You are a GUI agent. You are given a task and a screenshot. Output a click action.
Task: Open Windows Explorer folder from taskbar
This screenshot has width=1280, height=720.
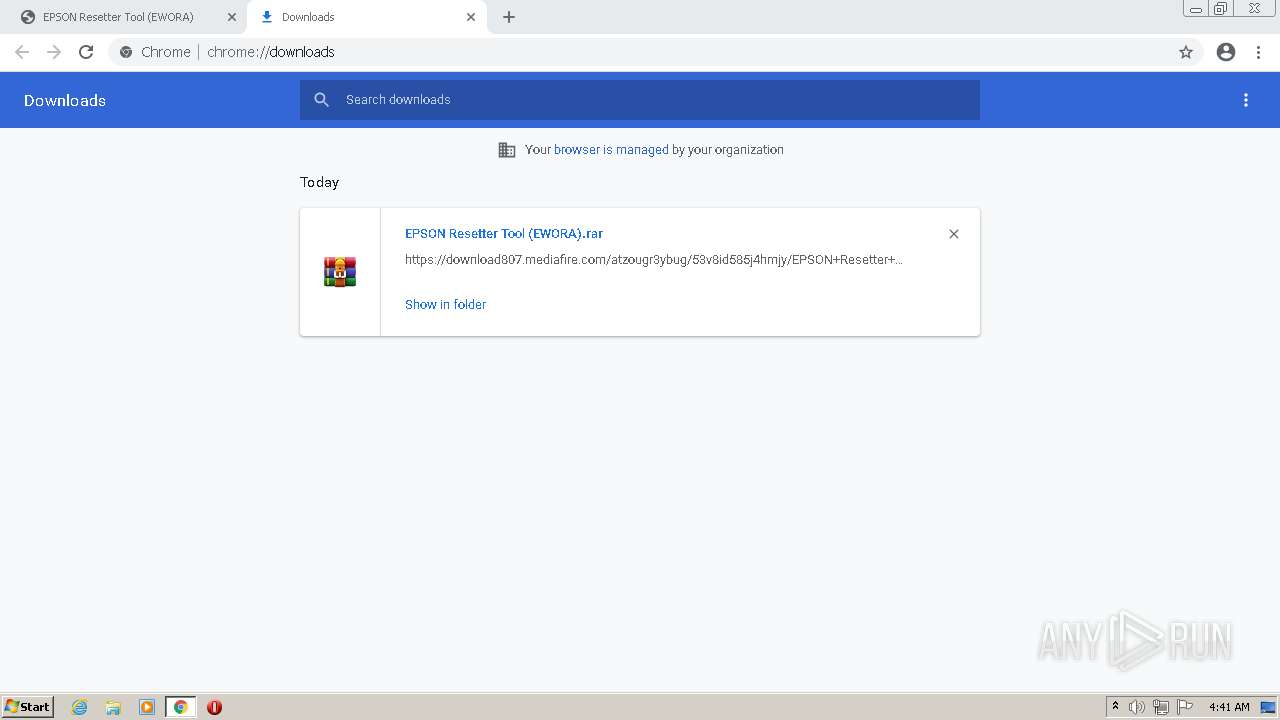click(x=113, y=707)
